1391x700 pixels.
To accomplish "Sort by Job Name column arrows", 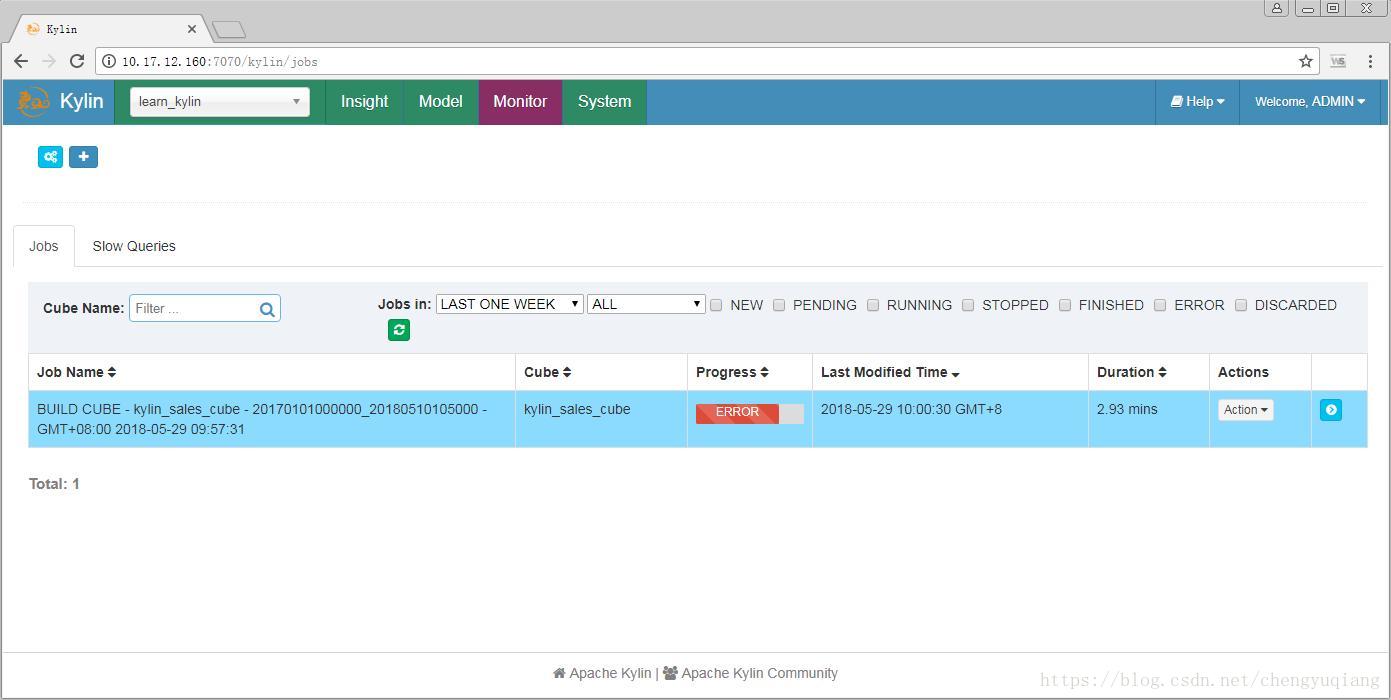I will point(112,372).
